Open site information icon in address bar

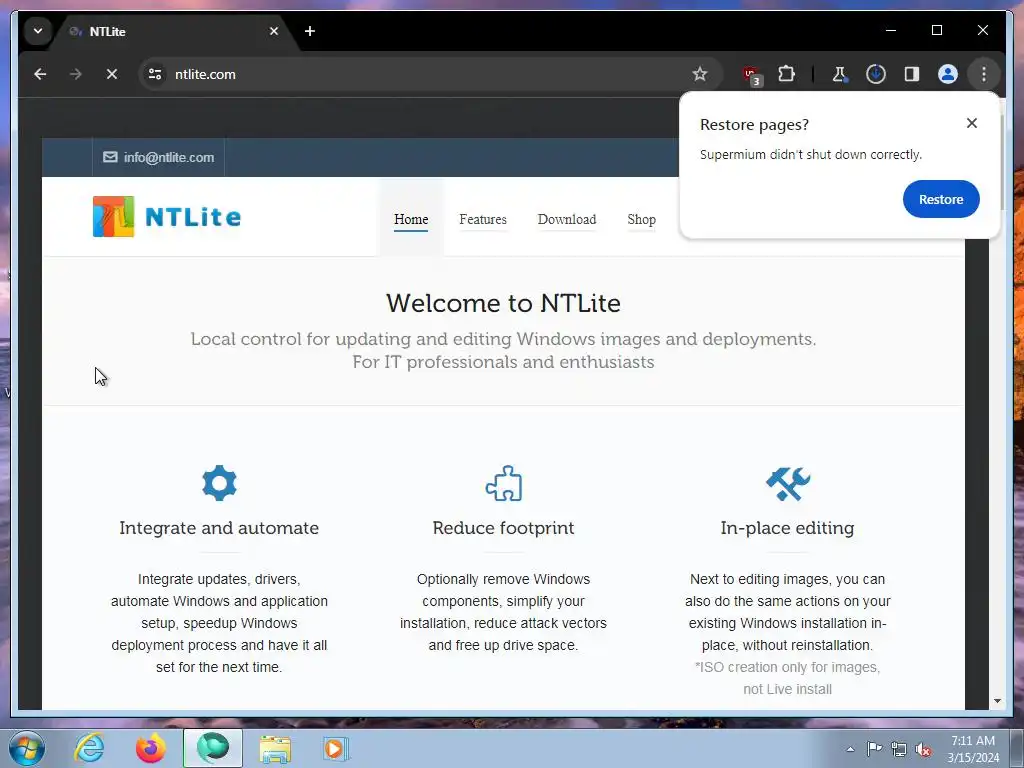click(x=155, y=74)
